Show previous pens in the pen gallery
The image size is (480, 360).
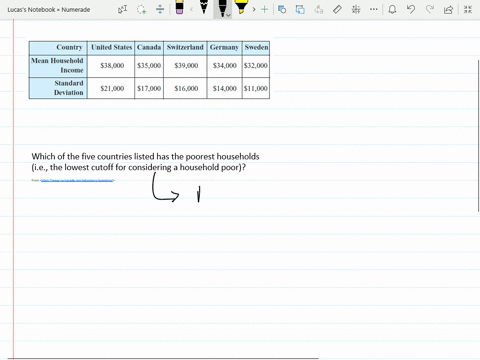pyautogui.click(x=191, y=9)
